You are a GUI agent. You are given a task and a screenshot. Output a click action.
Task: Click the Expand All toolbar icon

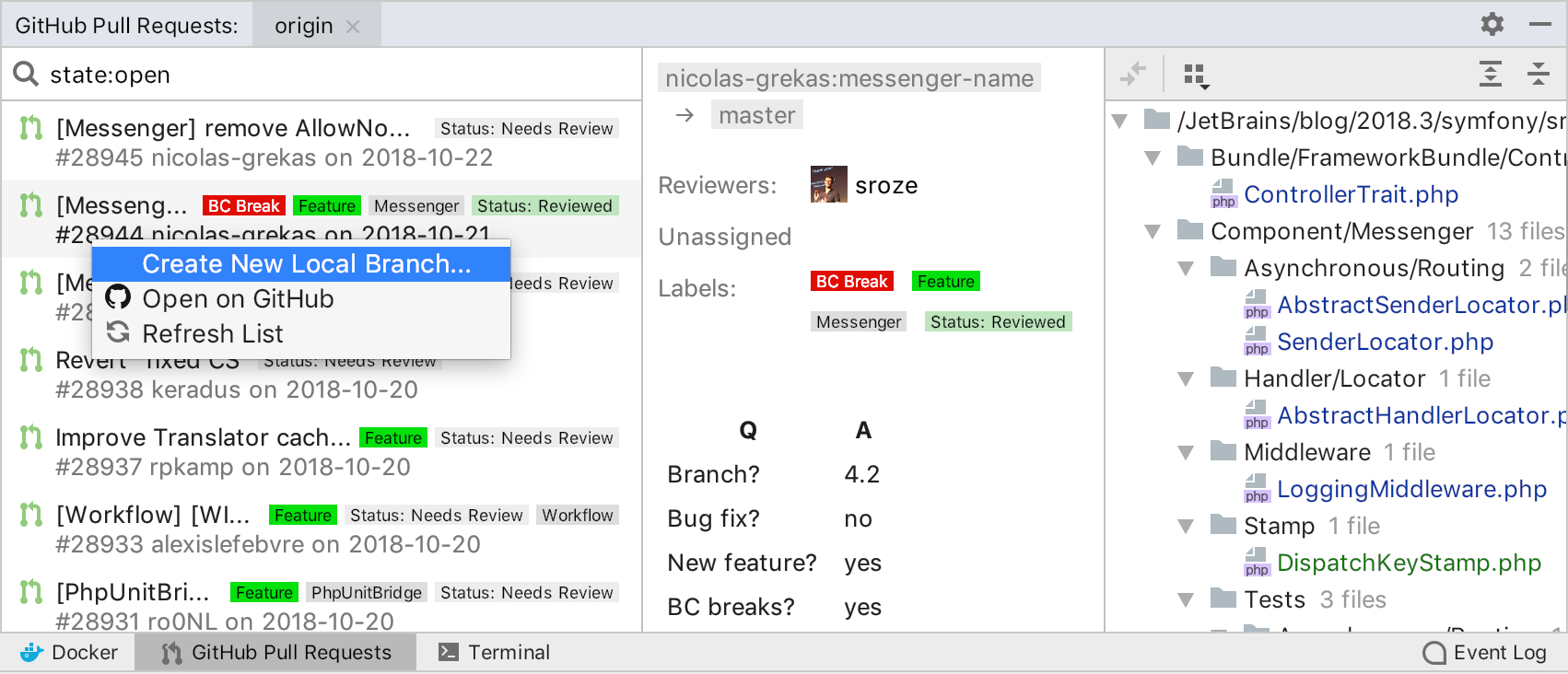[x=1490, y=74]
